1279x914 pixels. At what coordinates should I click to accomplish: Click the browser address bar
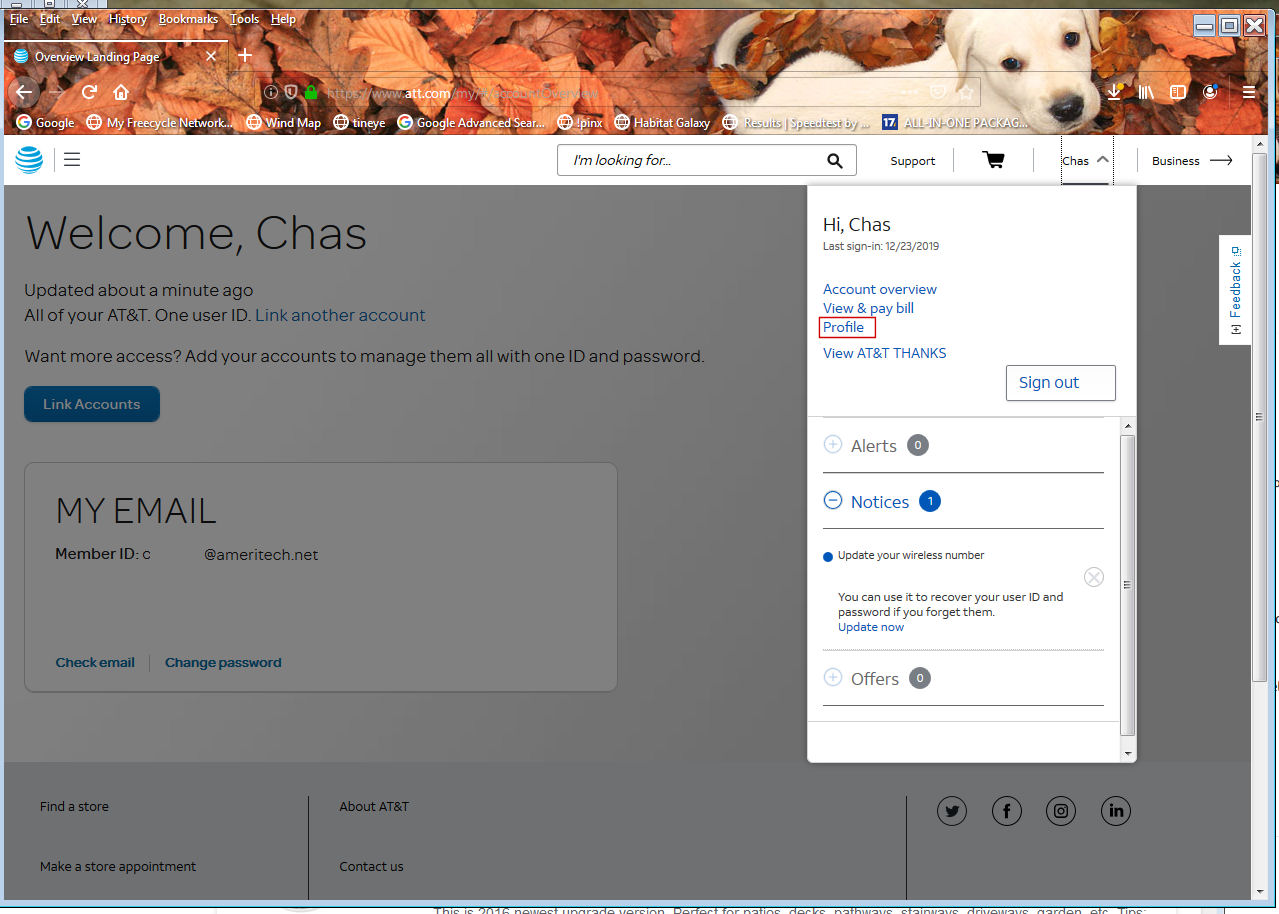(x=620, y=92)
